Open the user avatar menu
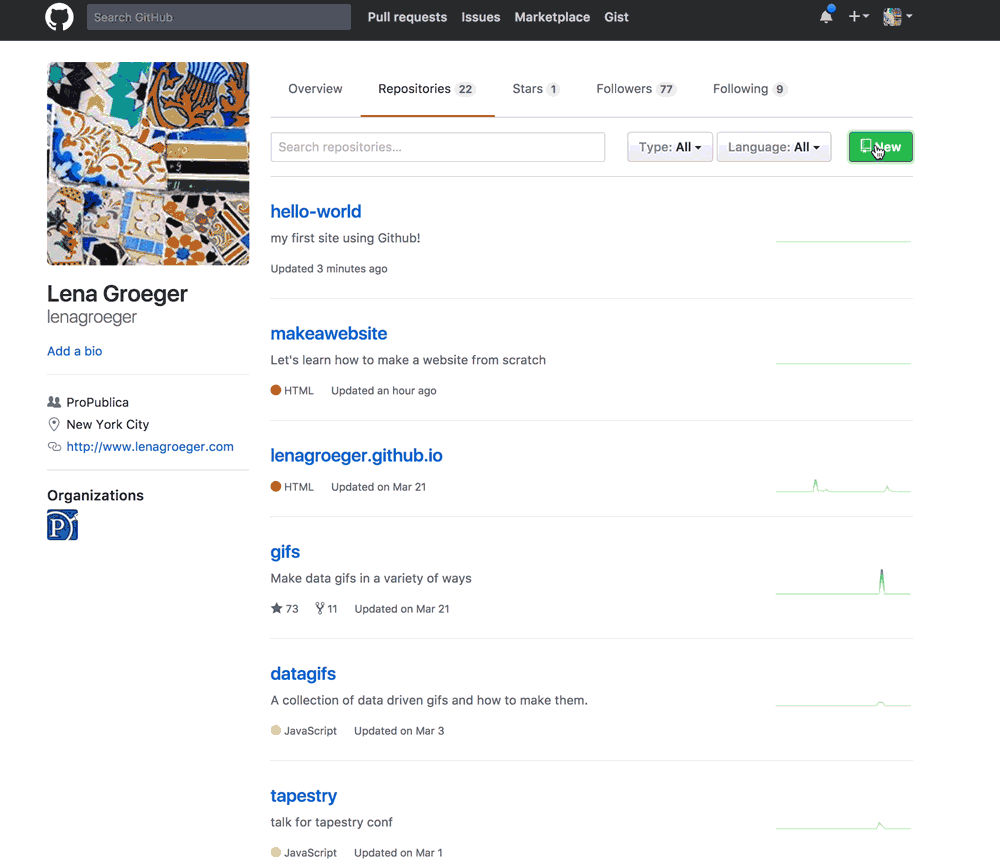Viewport: 1000px width, 859px height. [x=897, y=17]
